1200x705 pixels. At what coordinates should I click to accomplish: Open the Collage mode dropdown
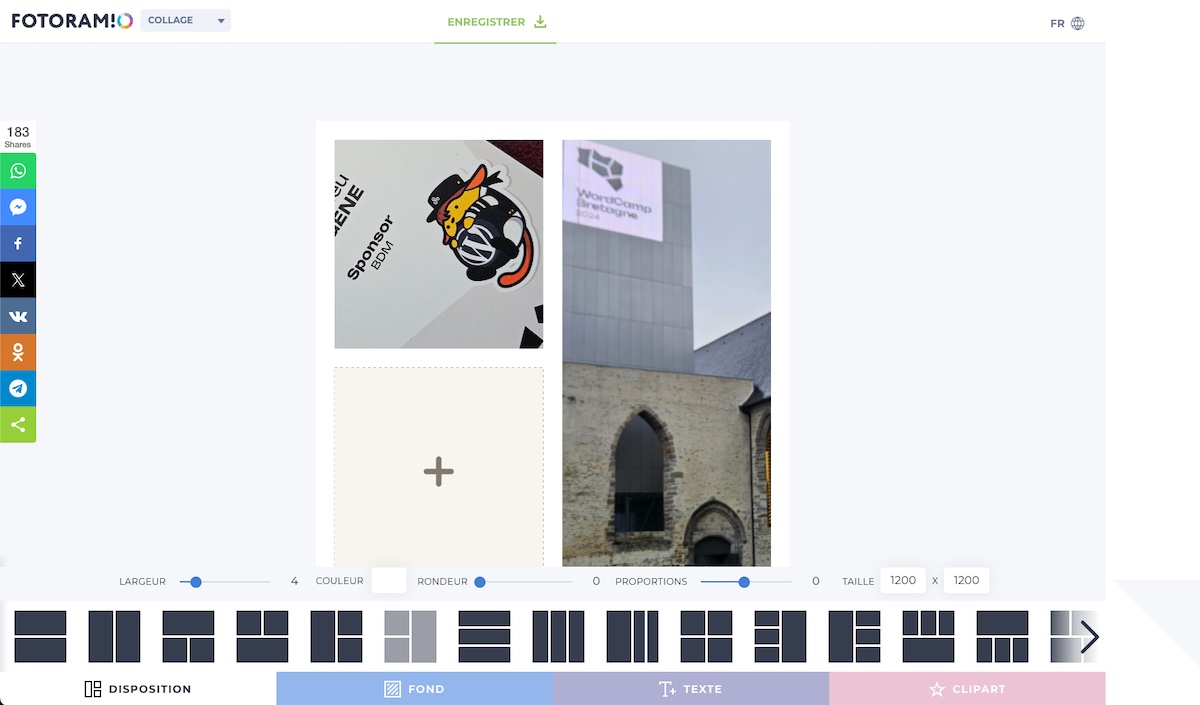coord(186,20)
